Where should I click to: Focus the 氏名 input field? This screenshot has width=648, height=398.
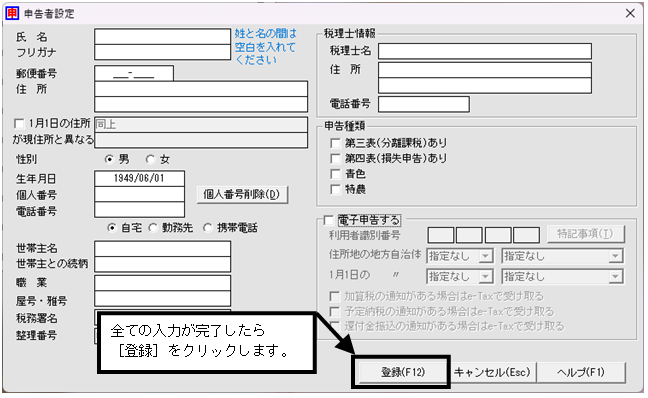(x=162, y=36)
